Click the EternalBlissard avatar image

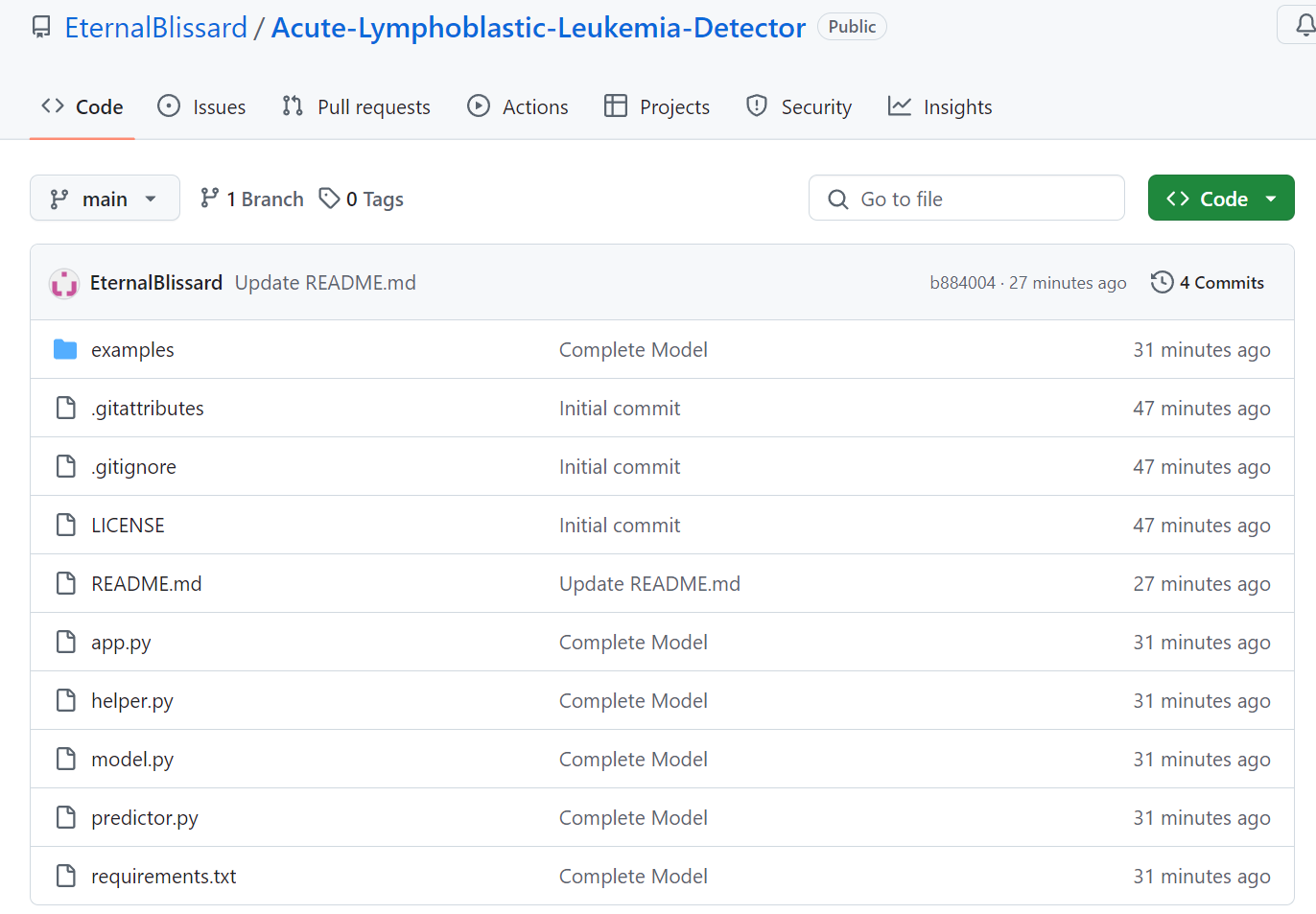click(x=64, y=283)
